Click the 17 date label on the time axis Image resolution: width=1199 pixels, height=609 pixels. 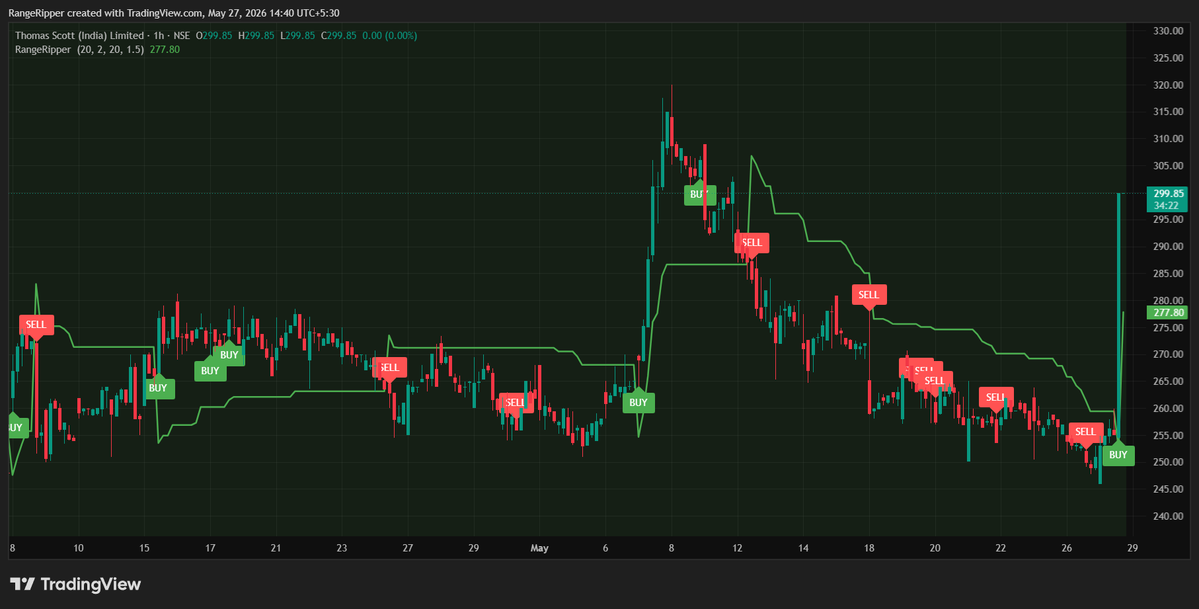[x=210, y=548]
